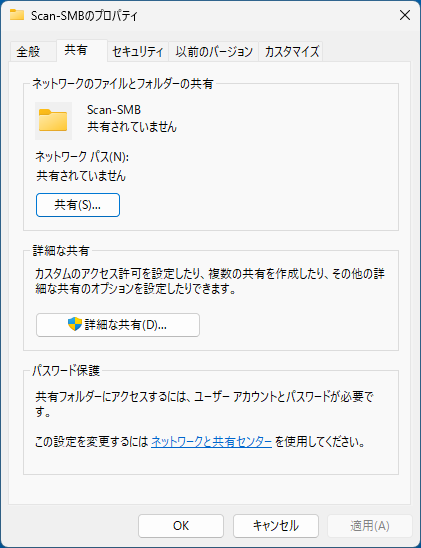The height and width of the screenshot is (548, 421).
Task: Go to the 以前のバージョン tab
Action: 214,52
